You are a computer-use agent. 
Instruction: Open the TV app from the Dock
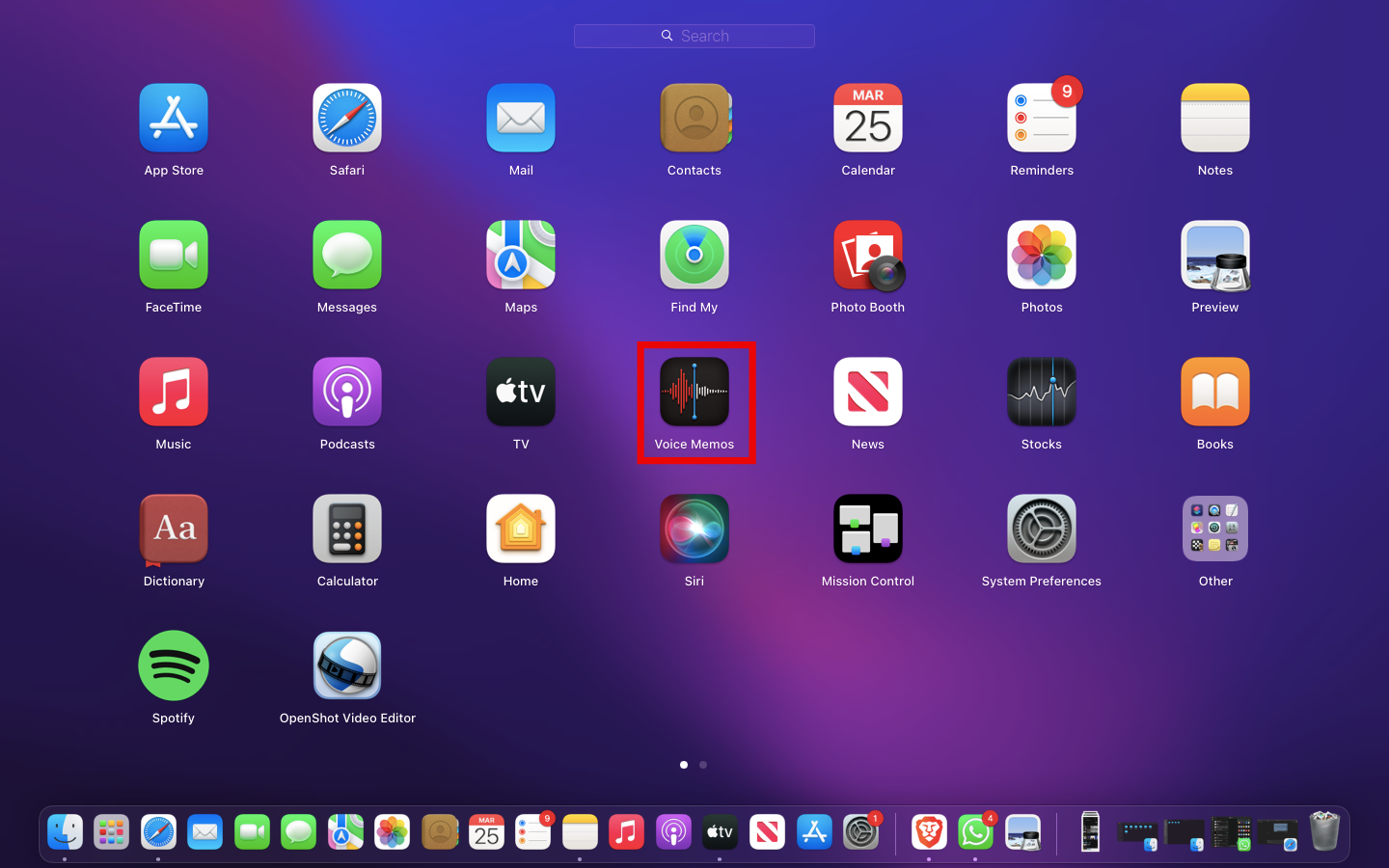click(721, 832)
